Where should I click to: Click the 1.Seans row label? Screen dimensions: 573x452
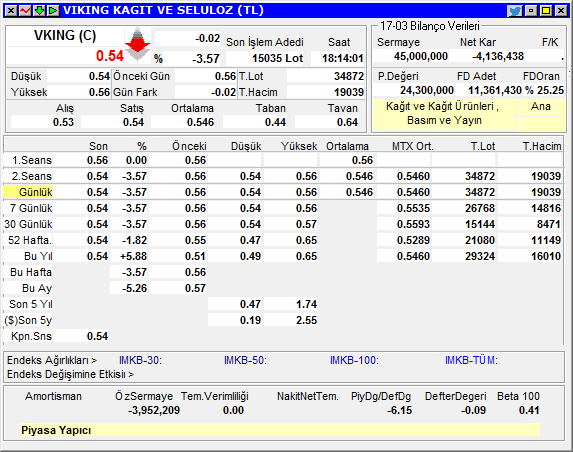(x=32, y=160)
